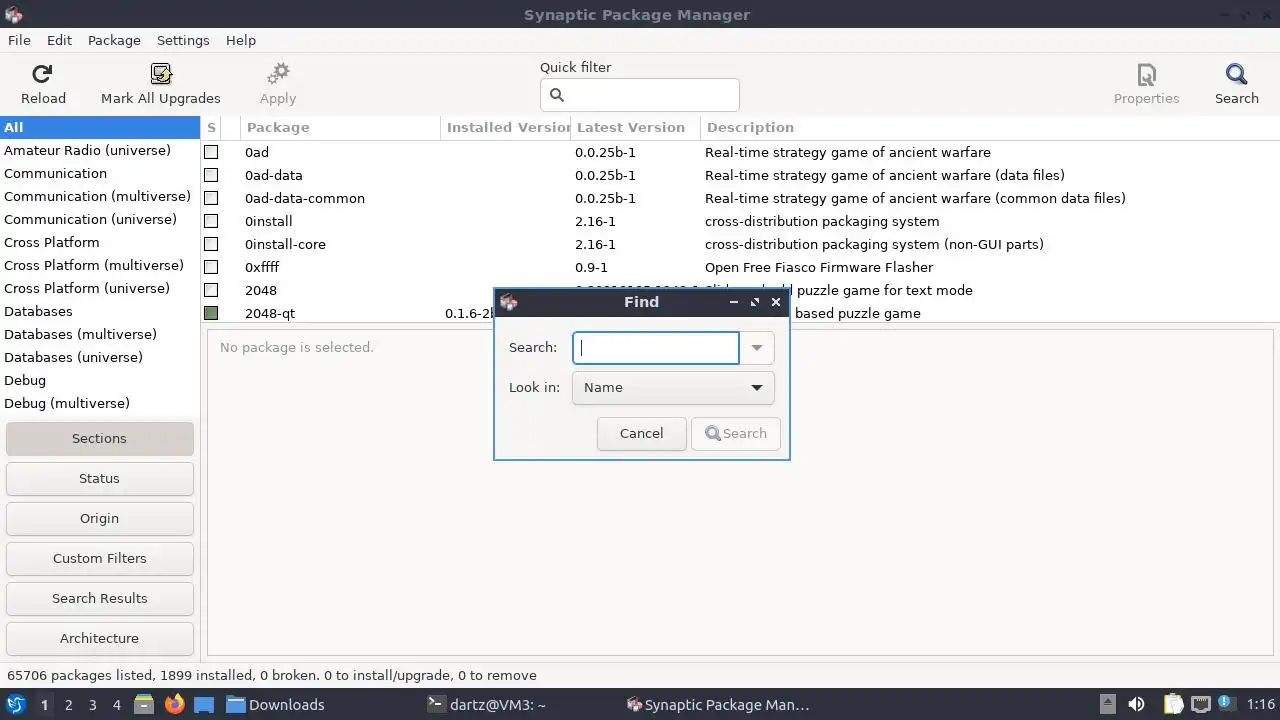The width and height of the screenshot is (1280, 720).
Task: Switch to workspace 4 in taskbar
Action: click(116, 705)
